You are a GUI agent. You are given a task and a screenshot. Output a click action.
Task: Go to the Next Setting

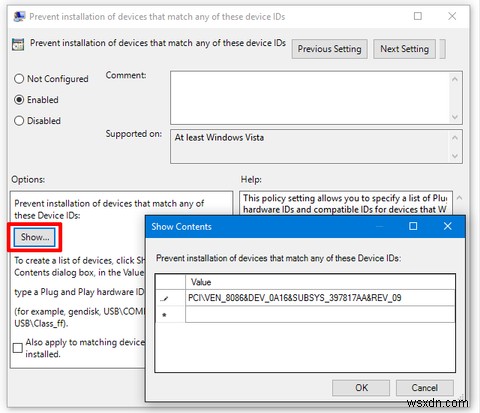click(x=404, y=49)
